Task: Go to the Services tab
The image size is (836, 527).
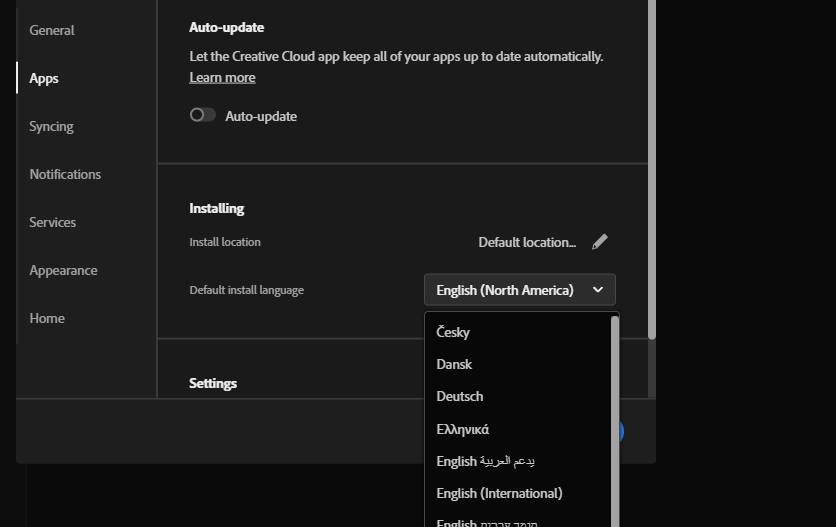Action: click(52, 222)
